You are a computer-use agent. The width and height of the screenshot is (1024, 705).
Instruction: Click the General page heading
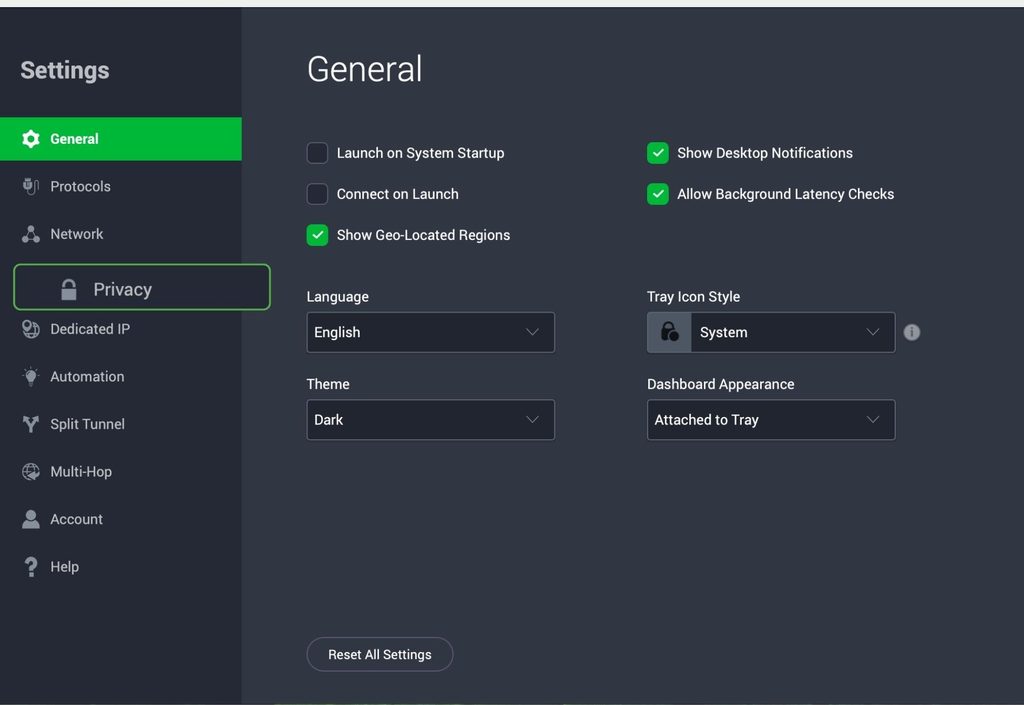tap(365, 69)
